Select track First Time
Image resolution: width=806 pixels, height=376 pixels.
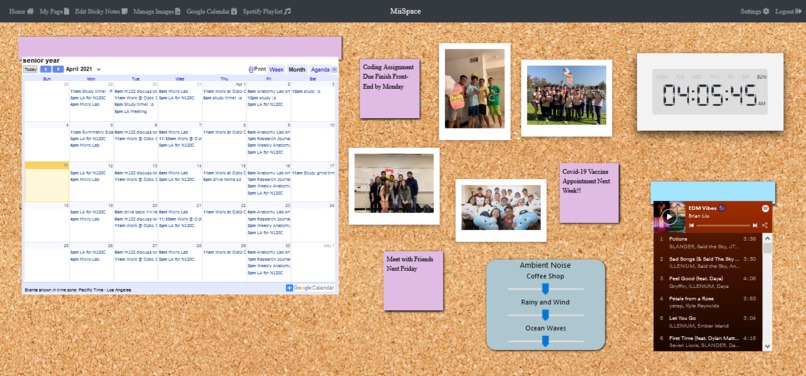tap(708, 342)
